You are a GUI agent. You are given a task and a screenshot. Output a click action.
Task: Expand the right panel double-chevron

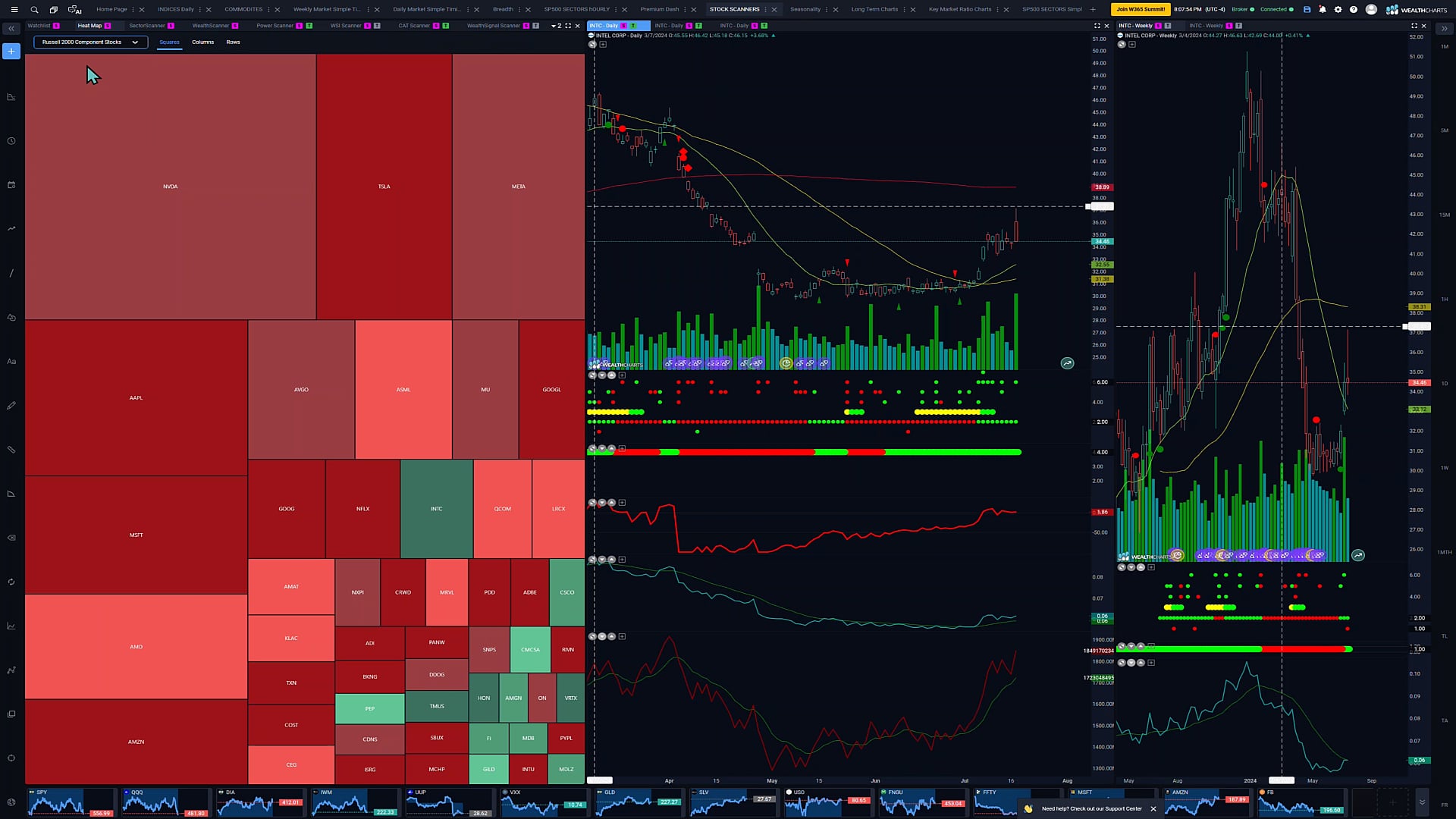[x=1444, y=29]
